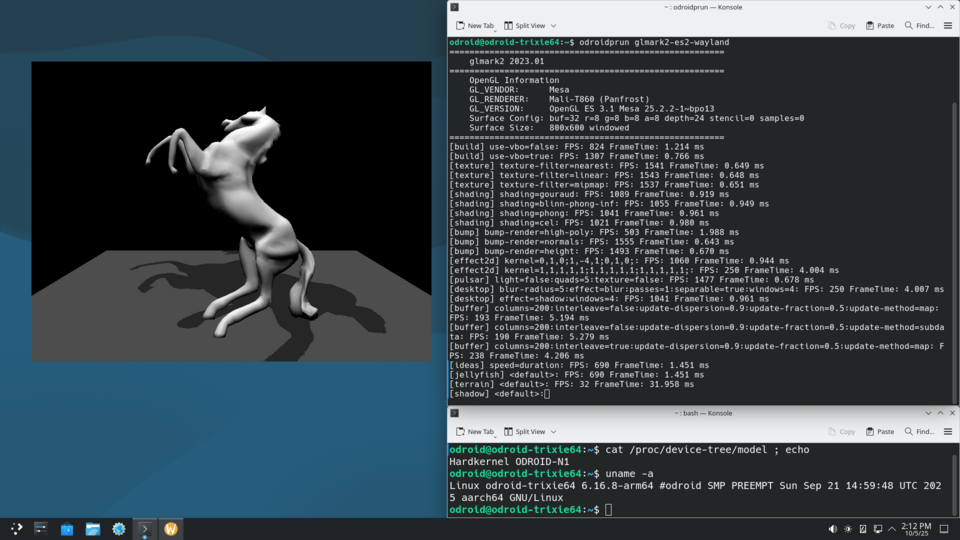Click Paste in the bash Konsole toolbar

(x=879, y=431)
